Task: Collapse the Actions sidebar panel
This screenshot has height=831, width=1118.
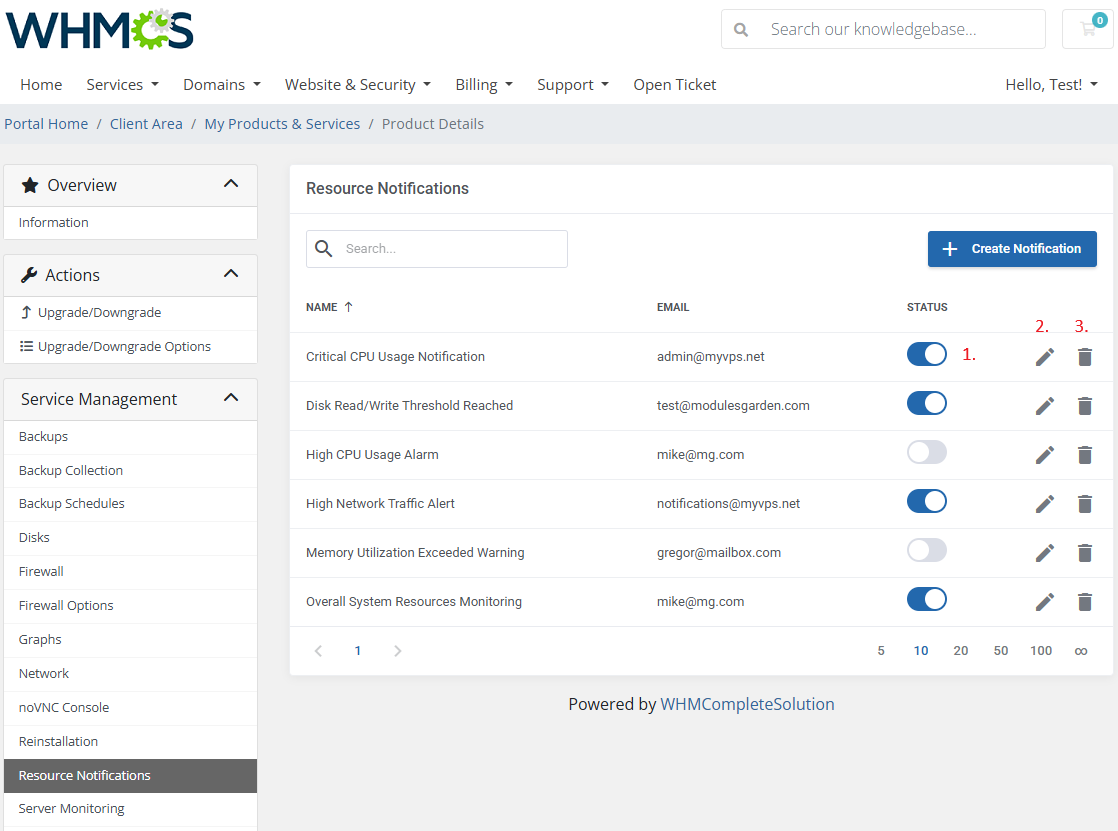Action: pyautogui.click(x=231, y=274)
